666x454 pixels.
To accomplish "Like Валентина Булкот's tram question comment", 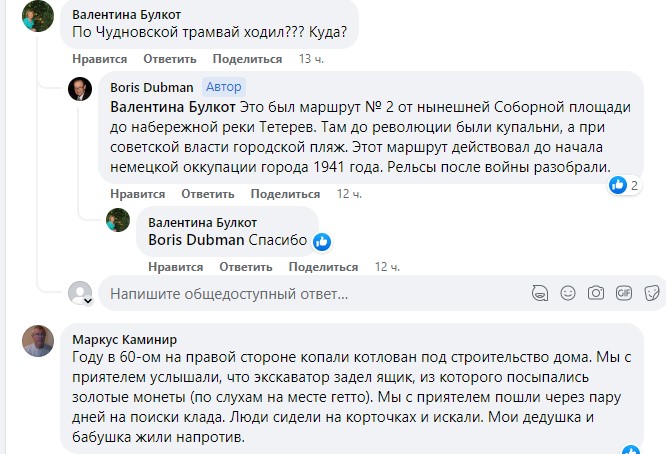I will point(99,59).
